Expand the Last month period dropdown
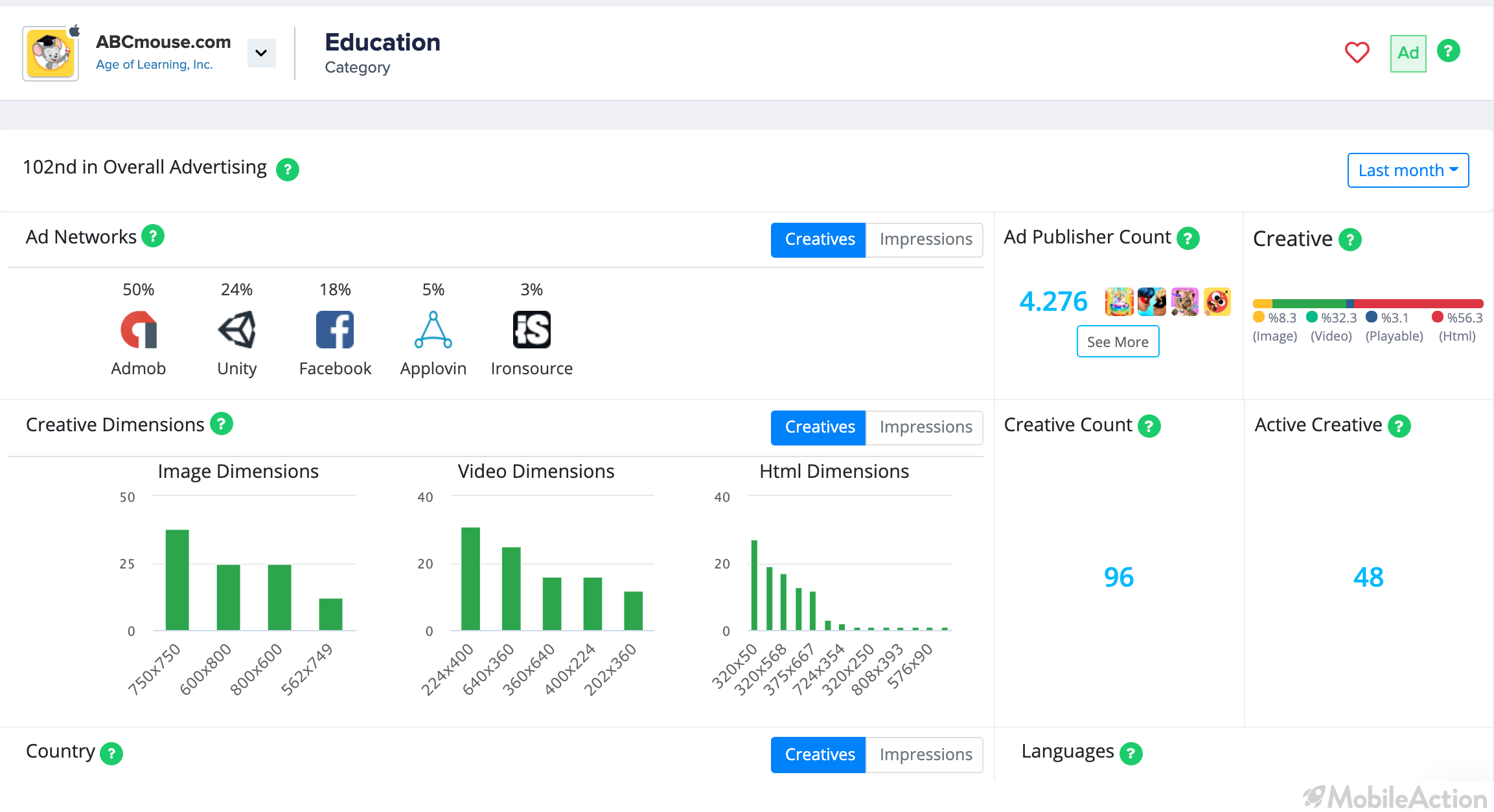Image resolution: width=1494 pixels, height=812 pixels. click(x=1408, y=170)
